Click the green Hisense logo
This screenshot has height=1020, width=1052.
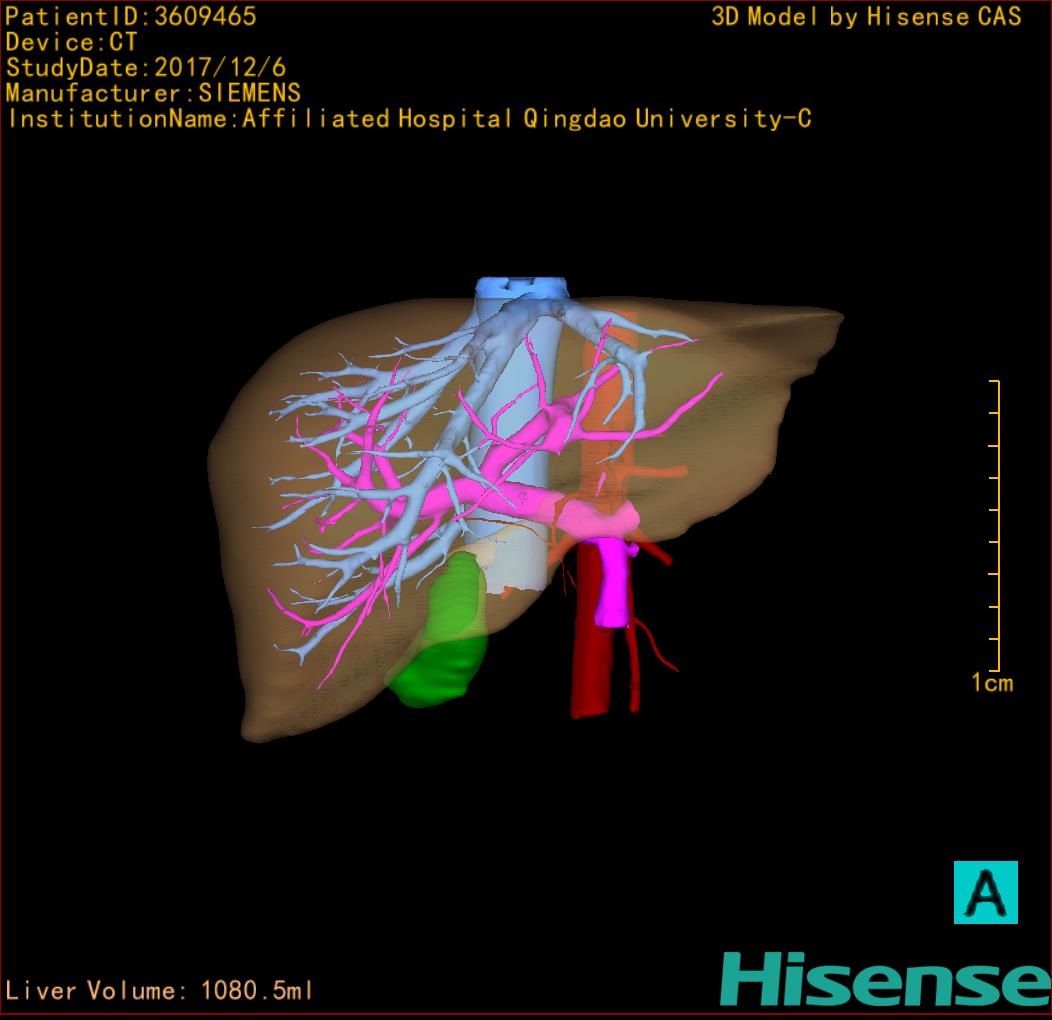tap(885, 978)
